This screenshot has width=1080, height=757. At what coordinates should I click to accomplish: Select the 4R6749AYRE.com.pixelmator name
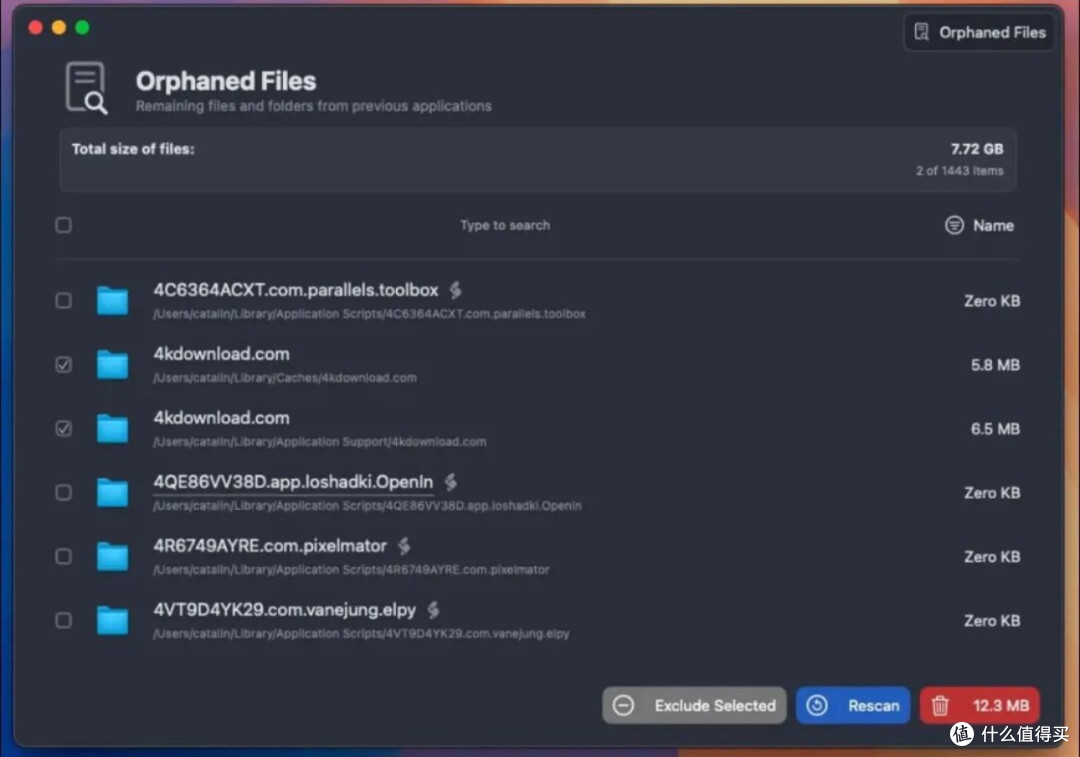coord(270,546)
